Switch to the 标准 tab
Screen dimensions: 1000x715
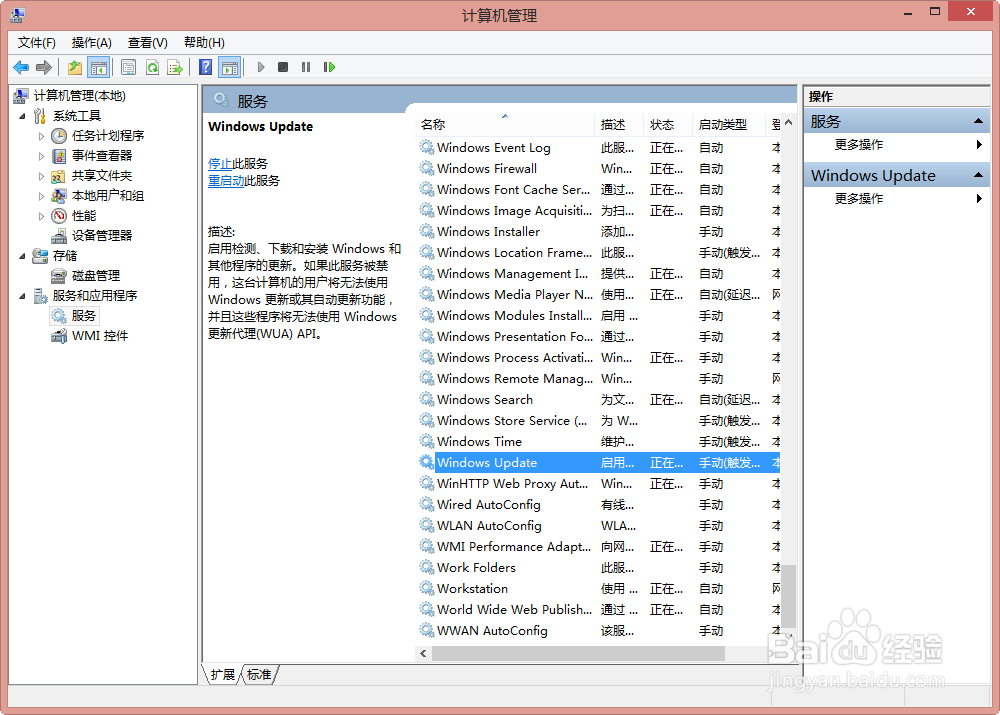[259, 675]
